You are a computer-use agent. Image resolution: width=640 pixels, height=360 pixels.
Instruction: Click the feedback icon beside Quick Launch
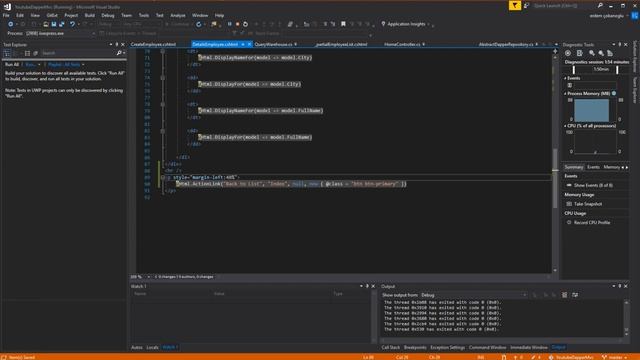(x=527, y=6)
